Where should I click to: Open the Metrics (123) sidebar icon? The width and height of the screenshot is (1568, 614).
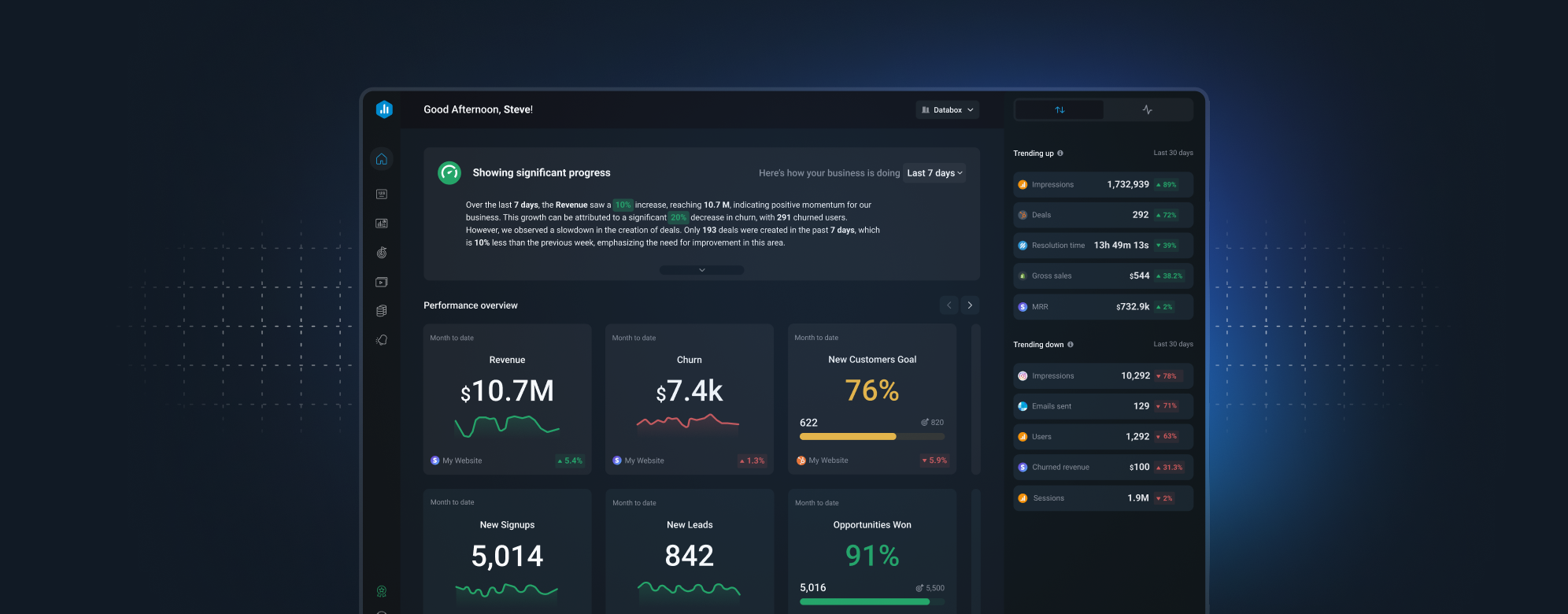tap(382, 194)
